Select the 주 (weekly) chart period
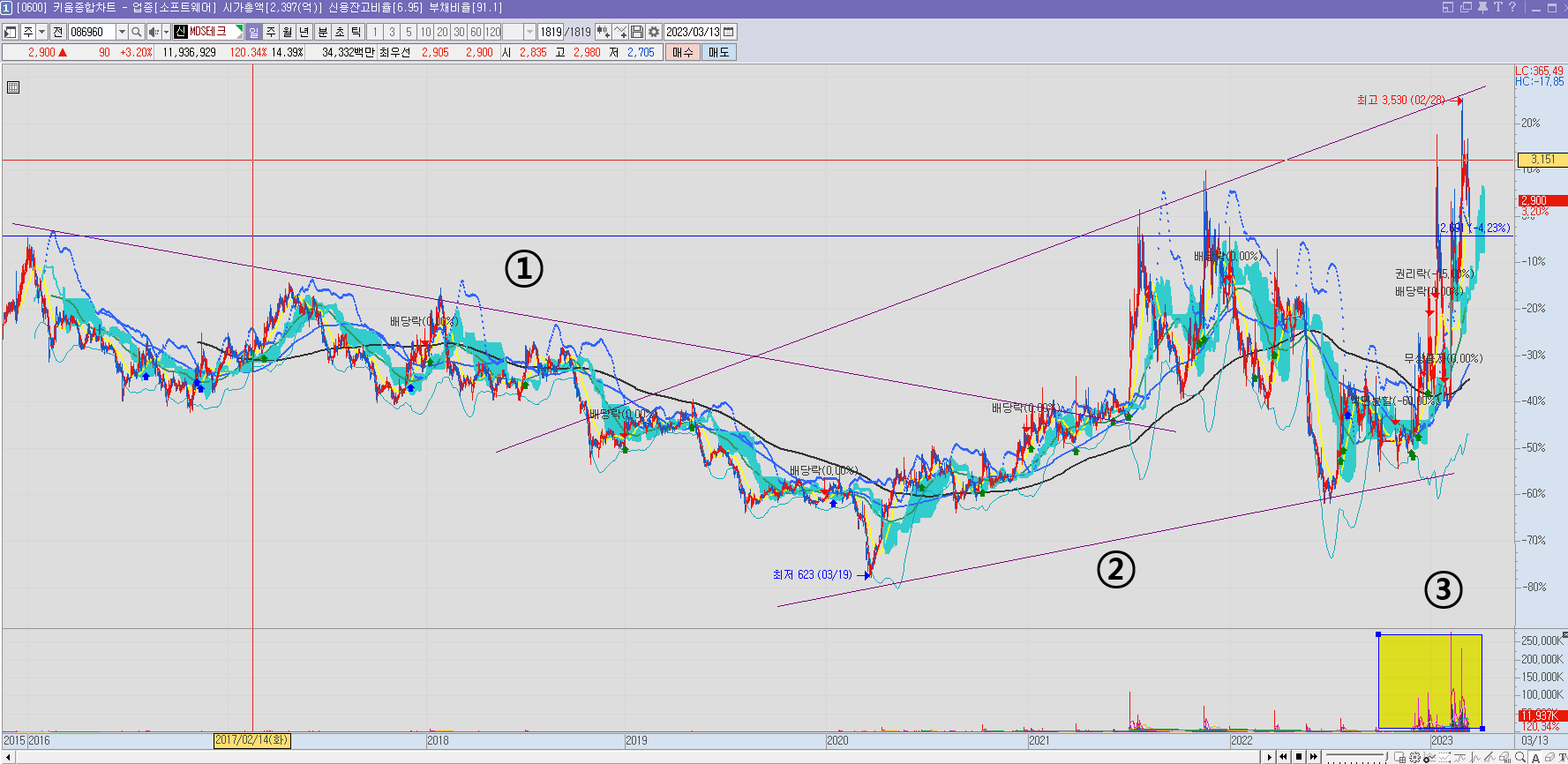Viewport: 1568px width, 764px height. (271, 32)
